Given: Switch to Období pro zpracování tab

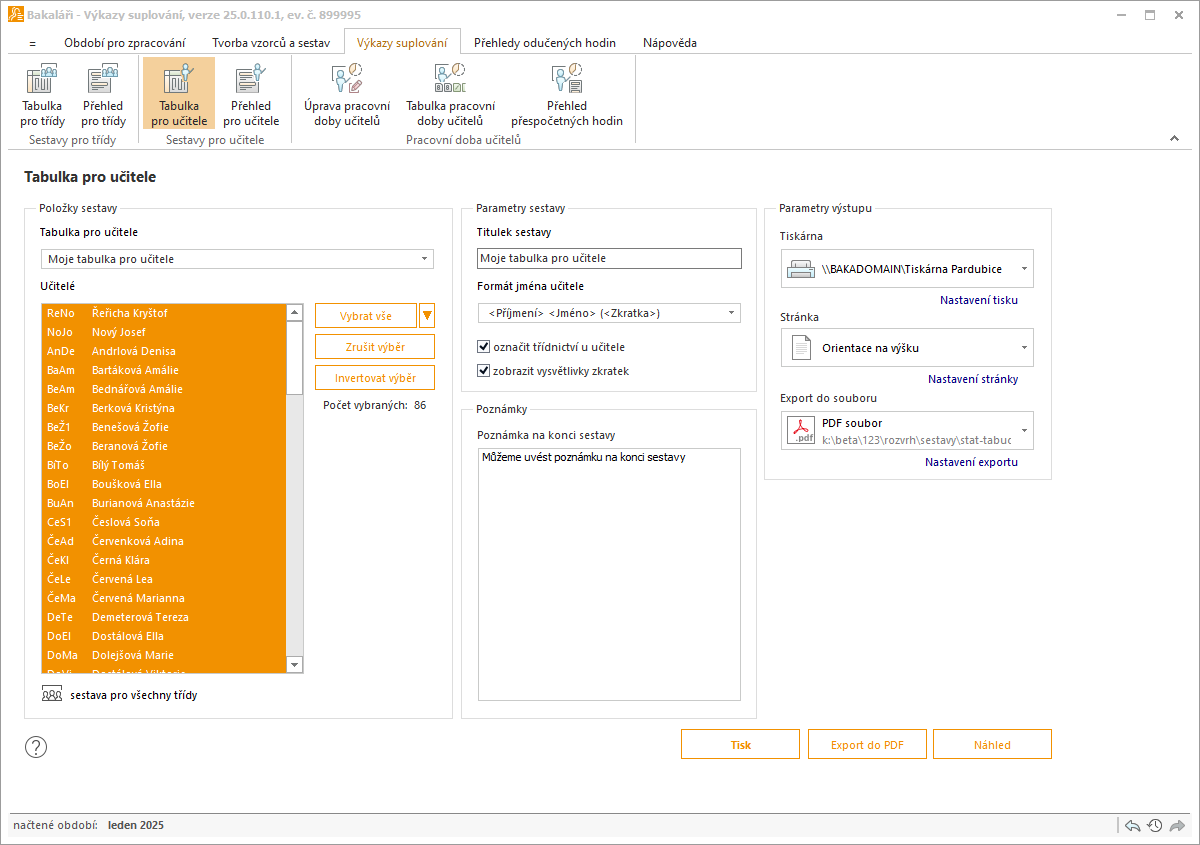Looking at the screenshot, I should click(x=125, y=43).
